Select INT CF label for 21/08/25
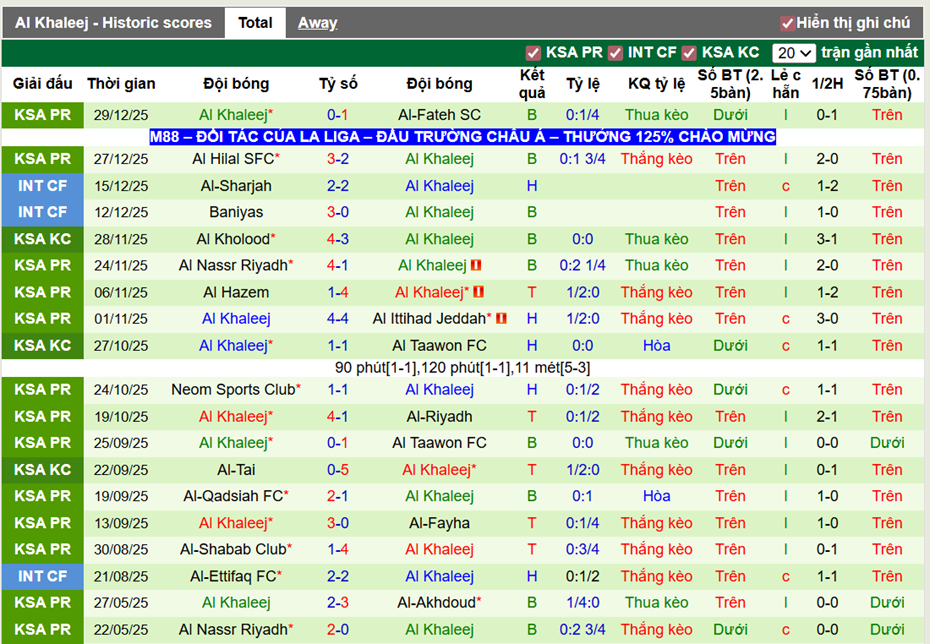This screenshot has height=644, width=930. pos(43,576)
